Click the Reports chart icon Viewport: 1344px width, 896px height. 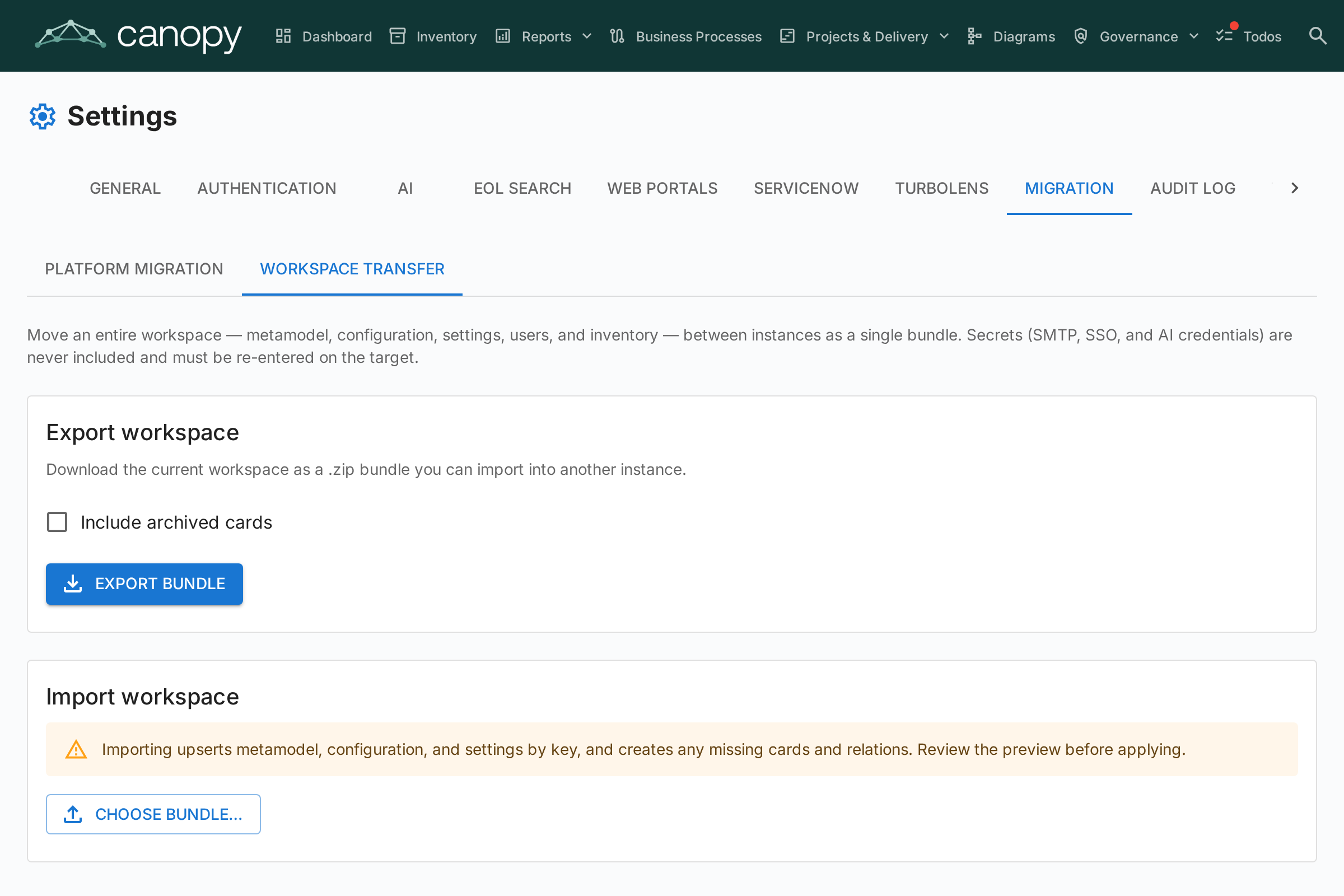click(x=502, y=36)
